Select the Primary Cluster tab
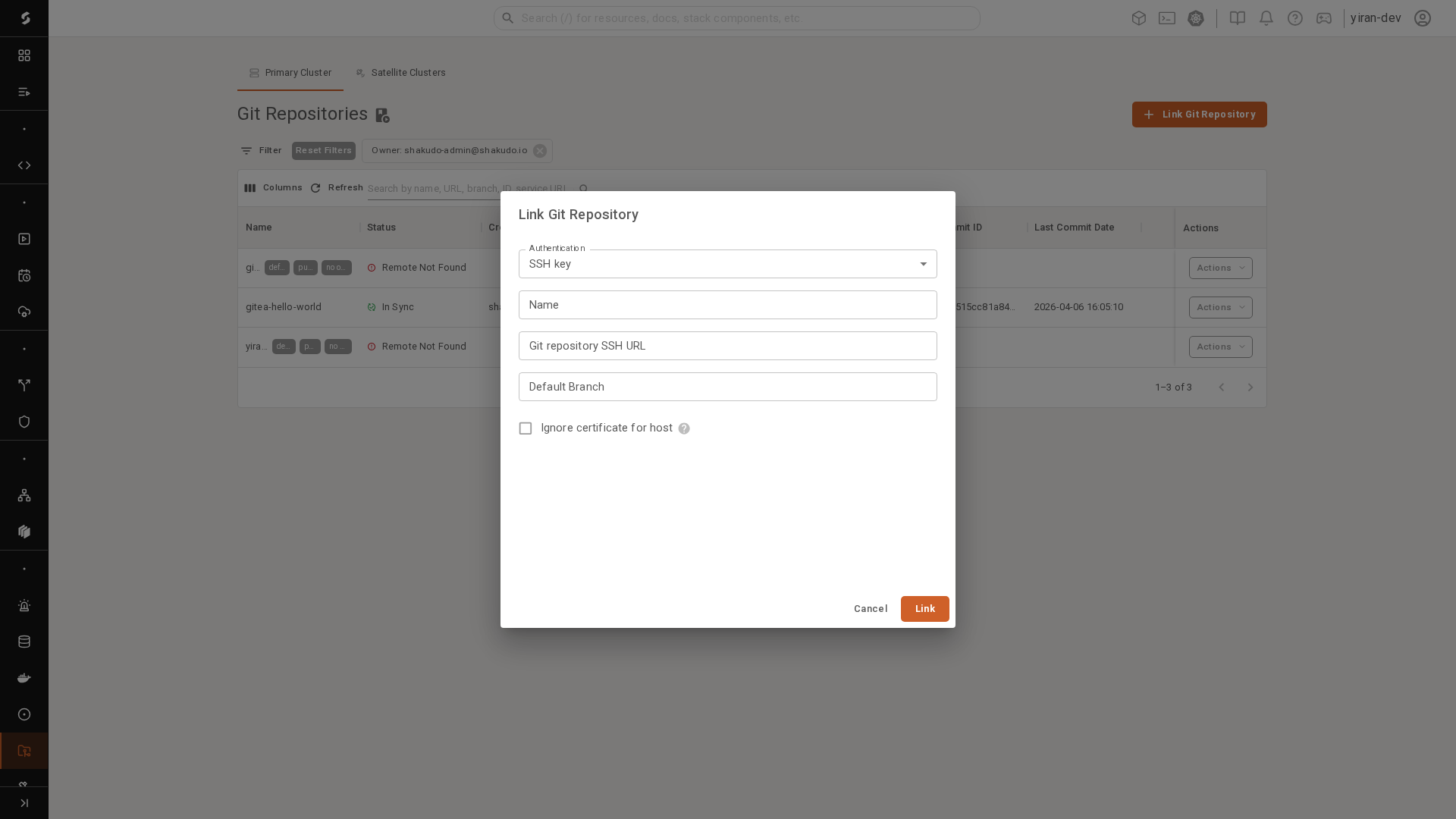Screen dimensions: 1456x819 290,72
